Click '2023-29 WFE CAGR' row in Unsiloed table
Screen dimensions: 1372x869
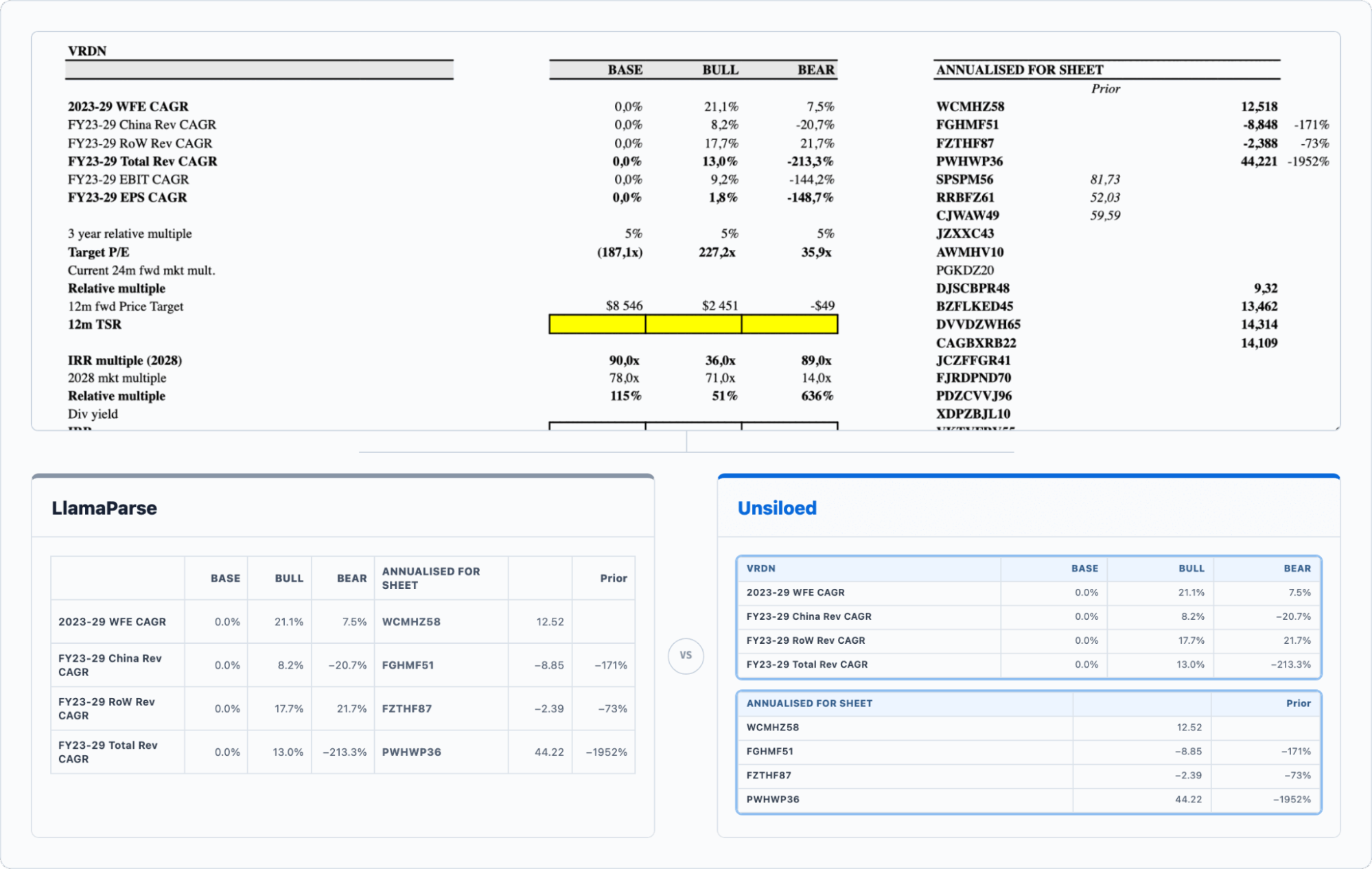pyautogui.click(x=1029, y=592)
